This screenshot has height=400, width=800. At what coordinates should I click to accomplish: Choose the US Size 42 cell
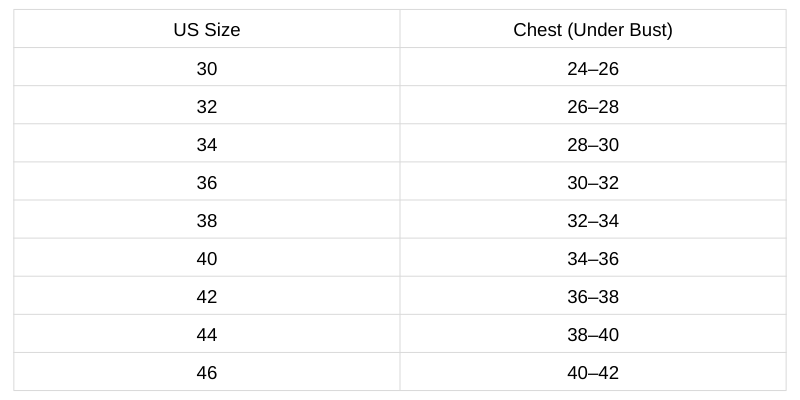(x=207, y=297)
